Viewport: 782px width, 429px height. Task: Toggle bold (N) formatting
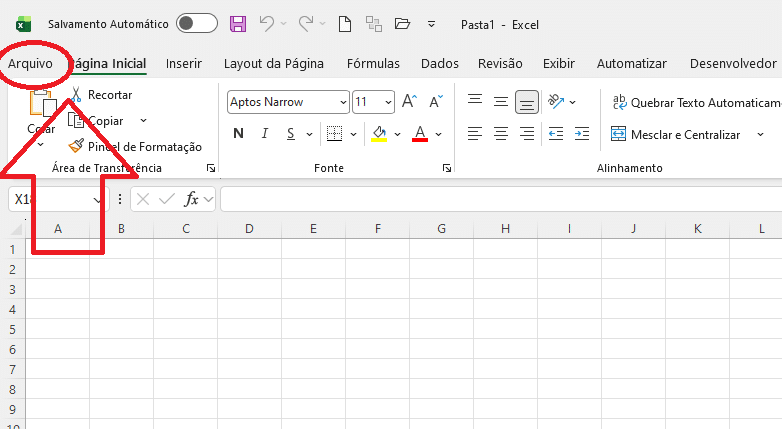tap(238, 134)
